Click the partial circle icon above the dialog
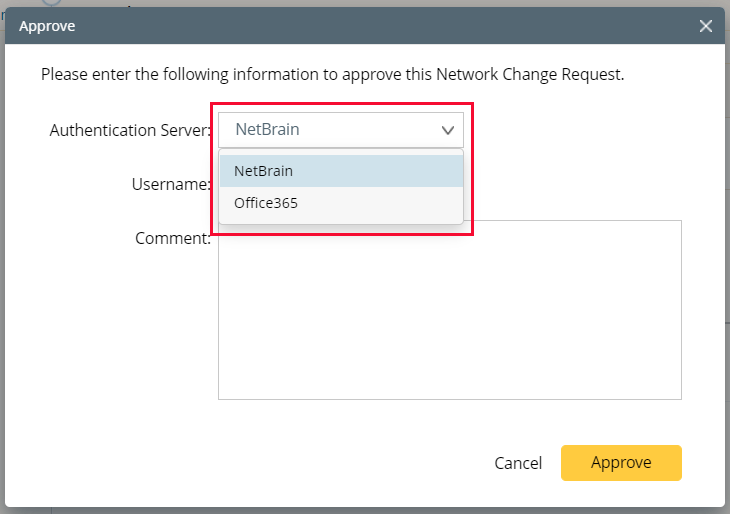The height and width of the screenshot is (514, 730). pos(50,3)
